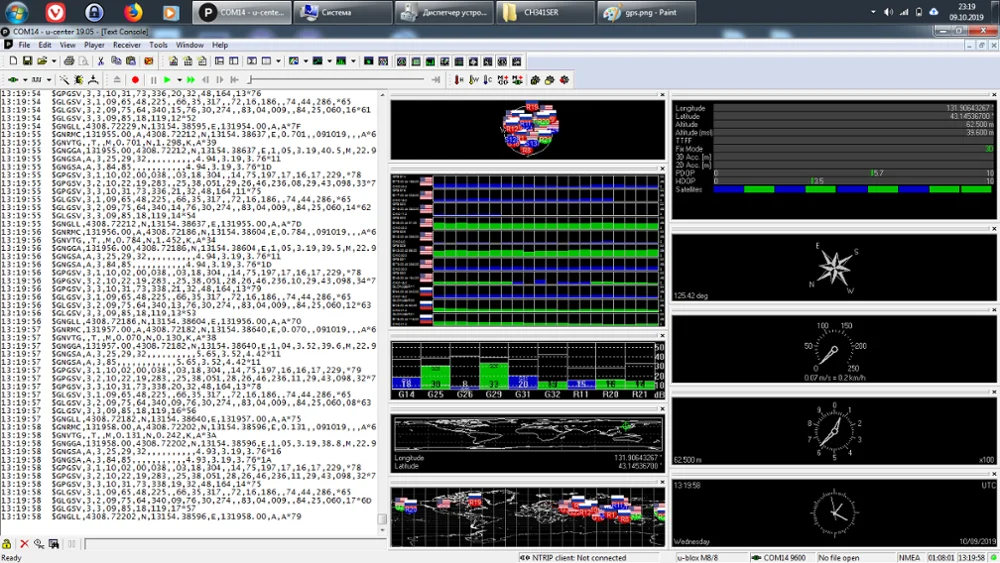Click the Hotstart thermometer H icon
This screenshot has height=563, width=1000.
[x=459, y=80]
